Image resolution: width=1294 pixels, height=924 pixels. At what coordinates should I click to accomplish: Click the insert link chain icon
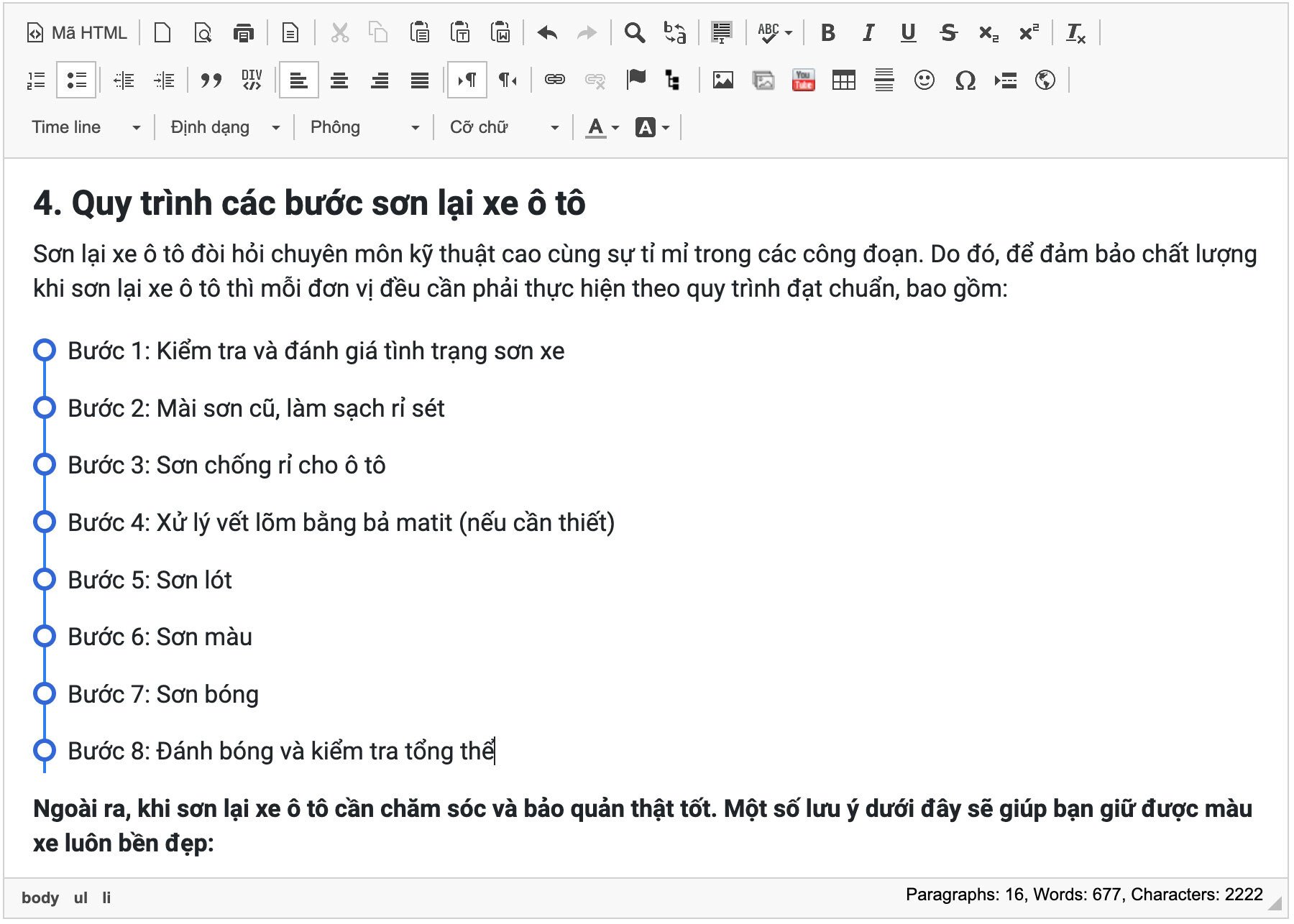[x=554, y=80]
